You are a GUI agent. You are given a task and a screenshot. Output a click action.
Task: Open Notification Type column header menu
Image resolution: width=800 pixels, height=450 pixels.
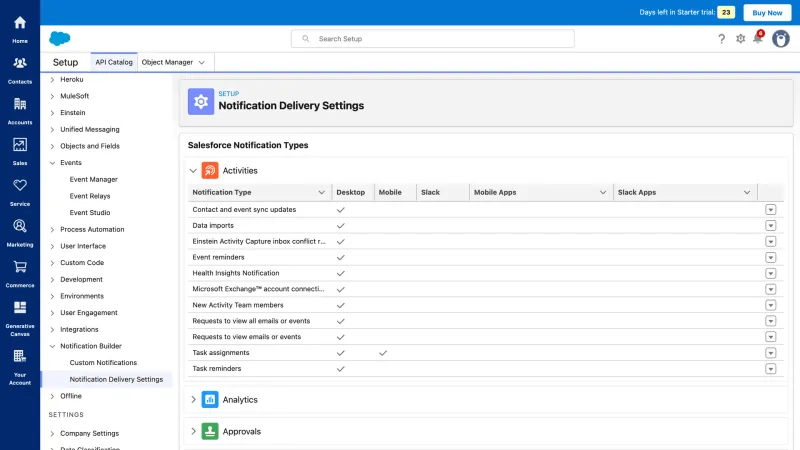(321, 192)
